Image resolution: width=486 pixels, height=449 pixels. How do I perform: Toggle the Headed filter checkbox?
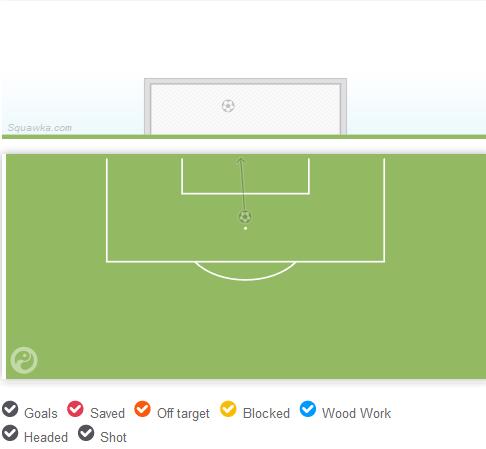point(10,433)
